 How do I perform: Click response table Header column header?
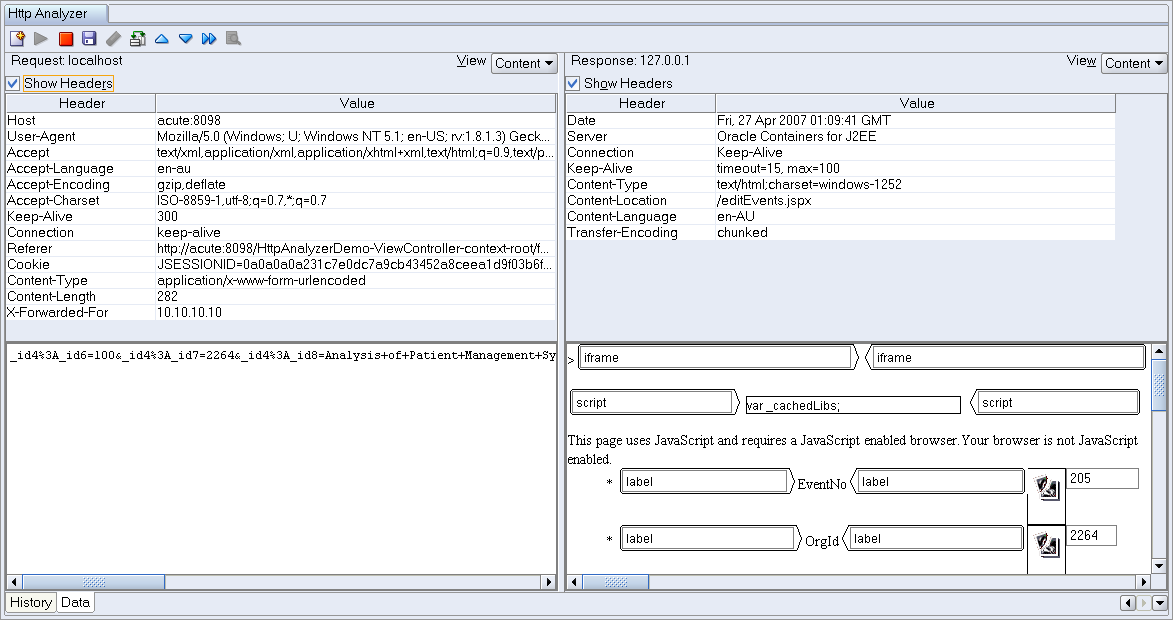[641, 103]
